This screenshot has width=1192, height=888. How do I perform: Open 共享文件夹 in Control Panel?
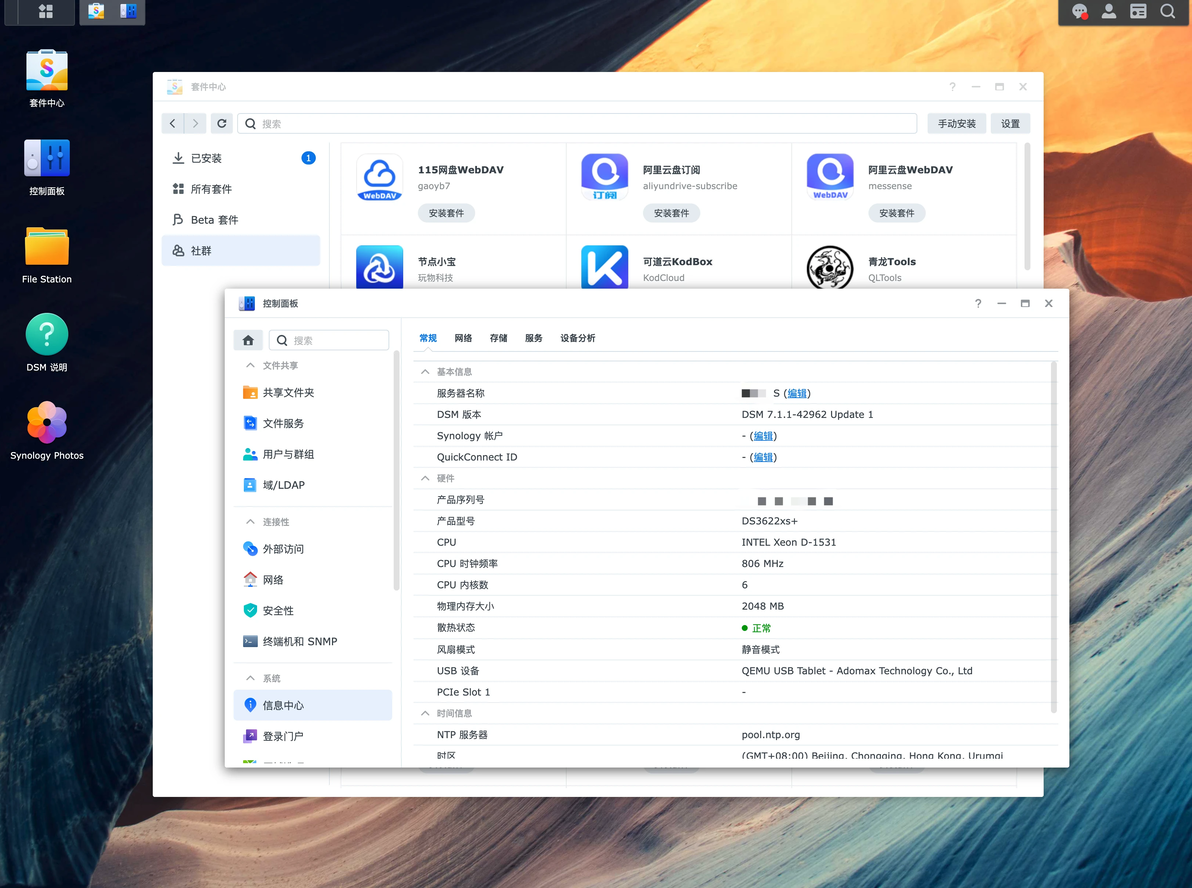313,392
